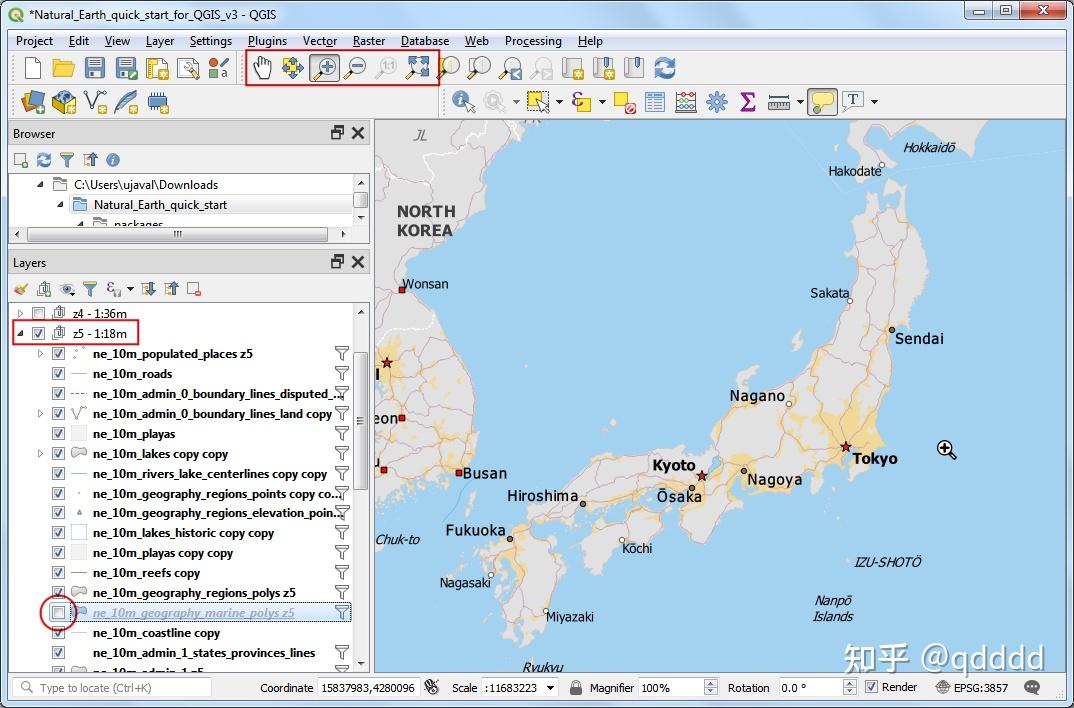Open the Processing menu

point(533,41)
